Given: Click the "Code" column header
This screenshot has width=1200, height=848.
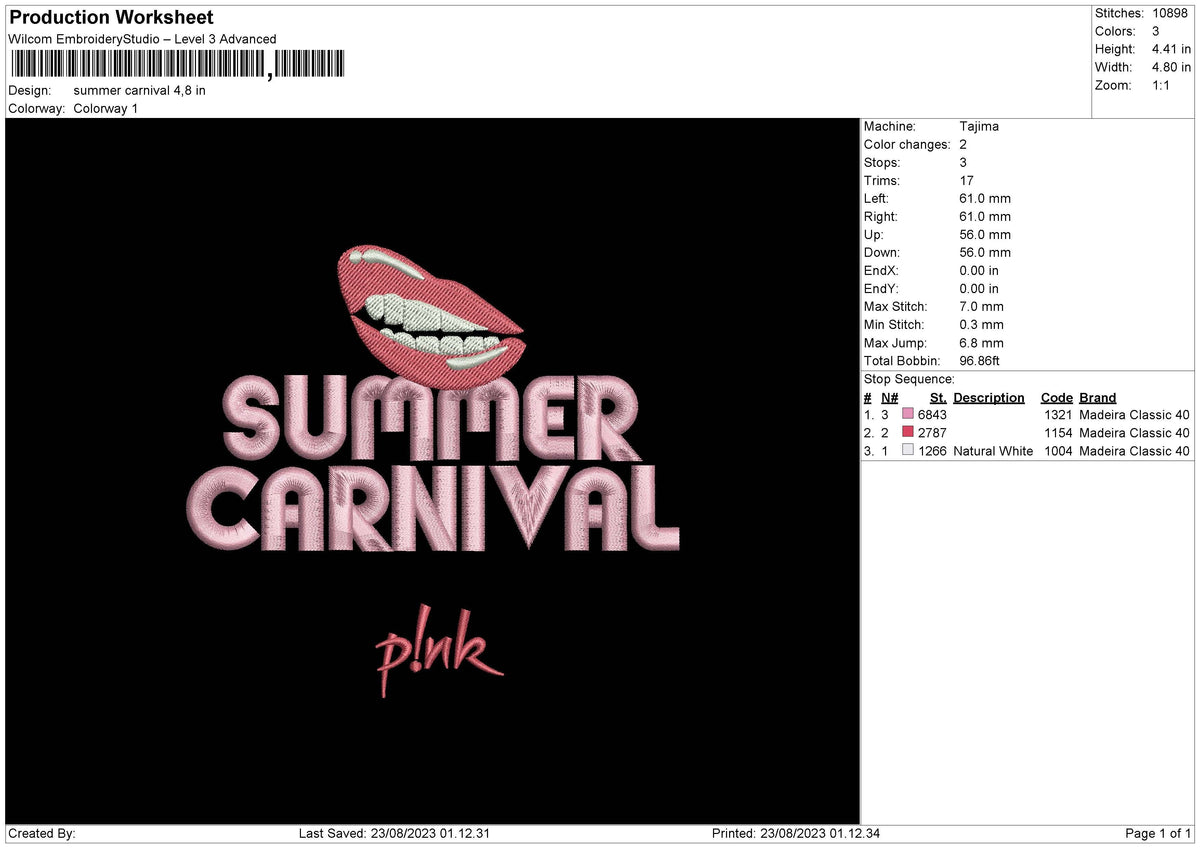Looking at the screenshot, I should (x=1056, y=397).
